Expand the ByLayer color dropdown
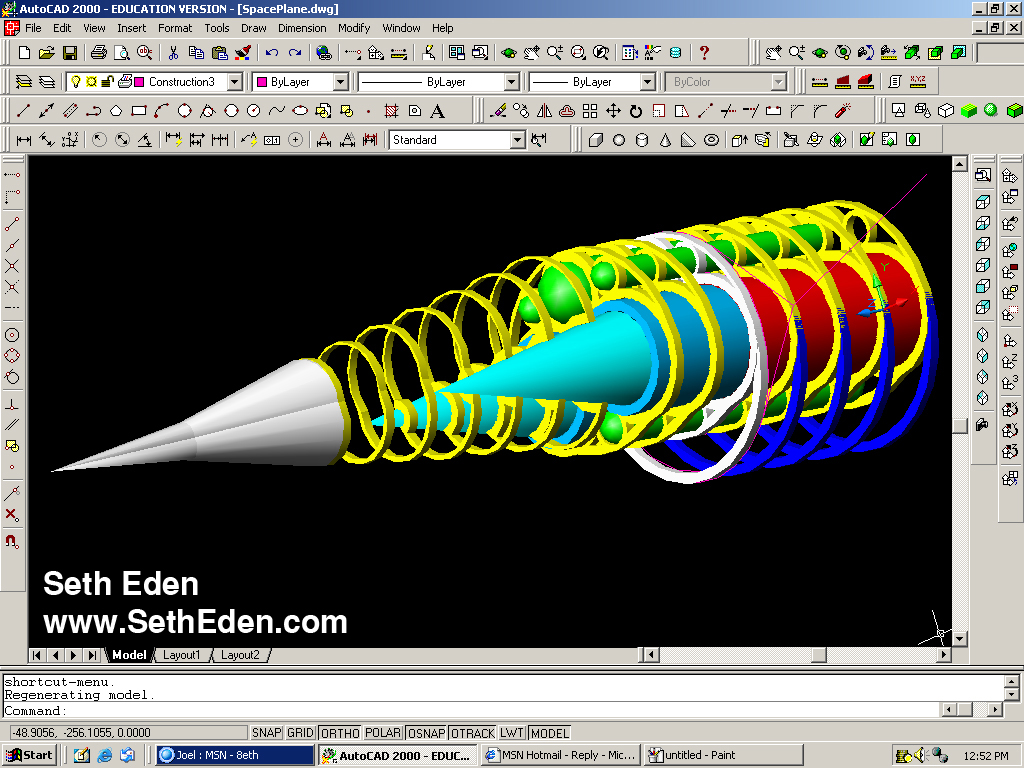Image resolution: width=1024 pixels, height=768 pixels. coord(340,82)
